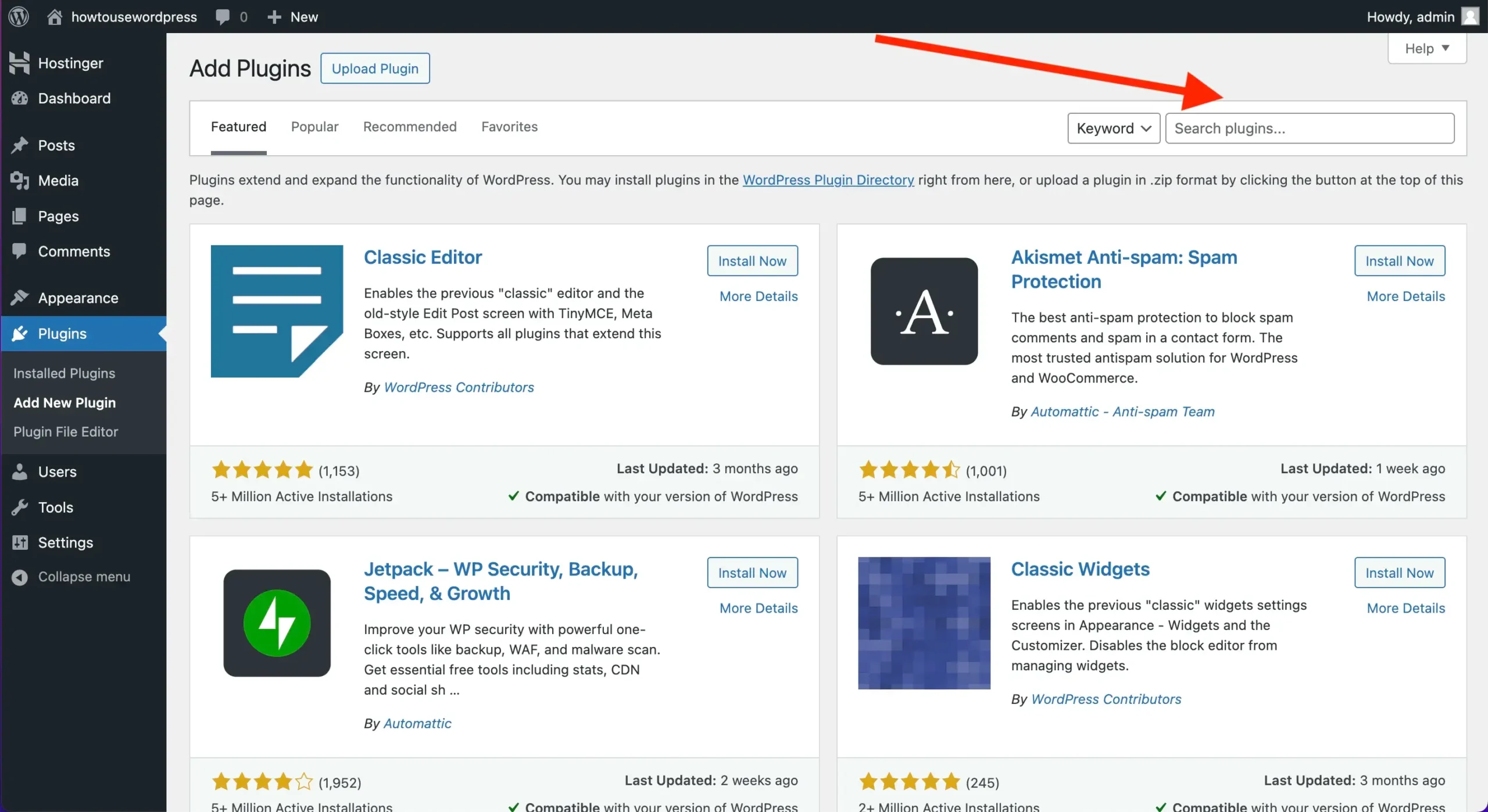Click the Jetpack plugin title link
The image size is (1488, 812).
(500, 581)
